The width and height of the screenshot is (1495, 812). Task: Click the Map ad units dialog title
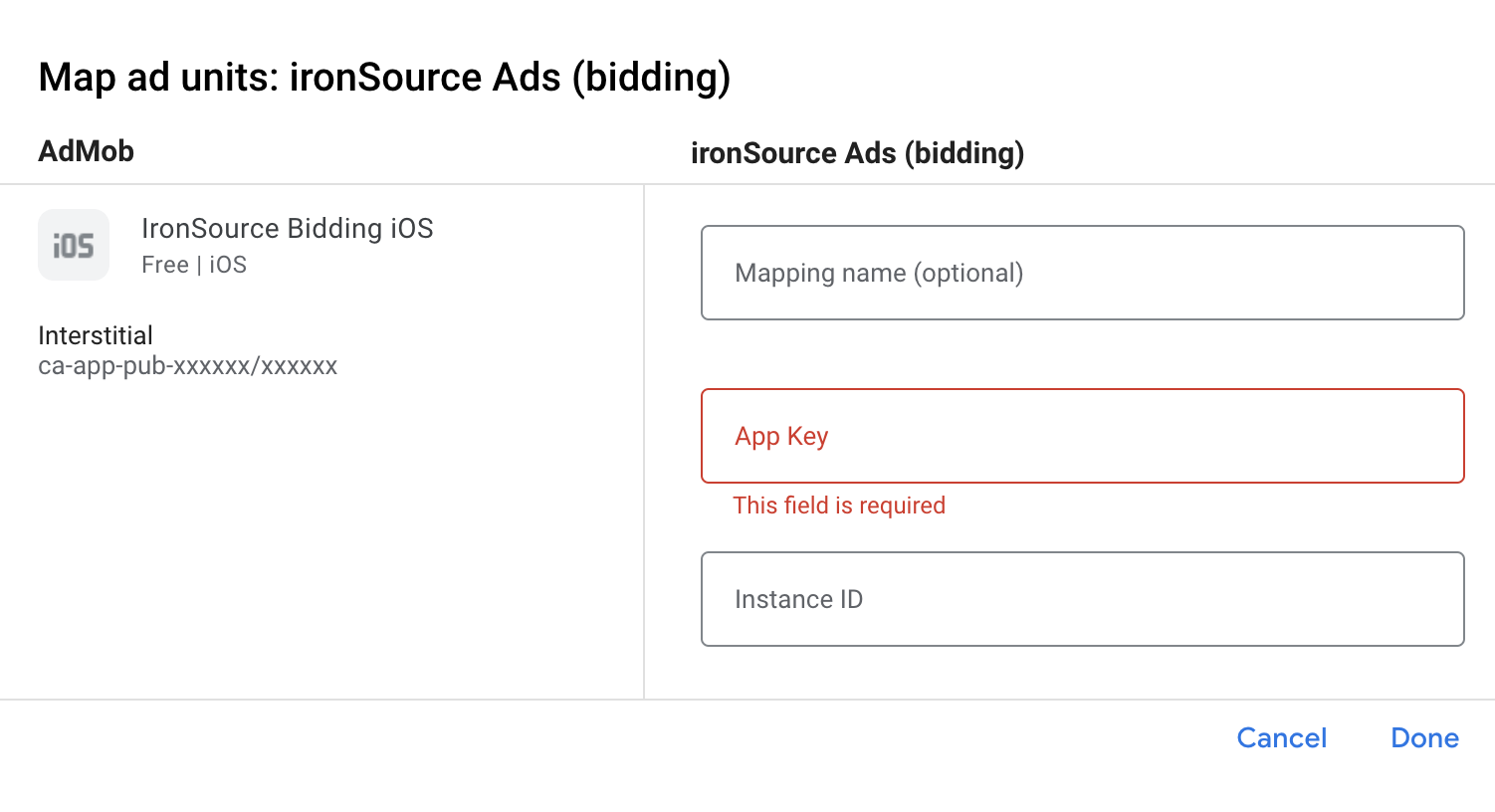[384, 77]
